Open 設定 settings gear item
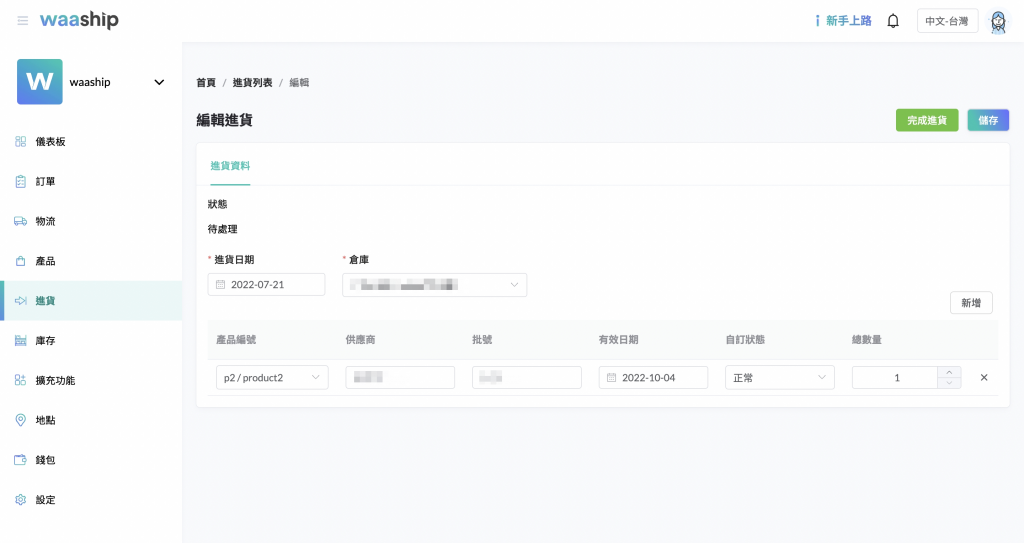 point(45,500)
